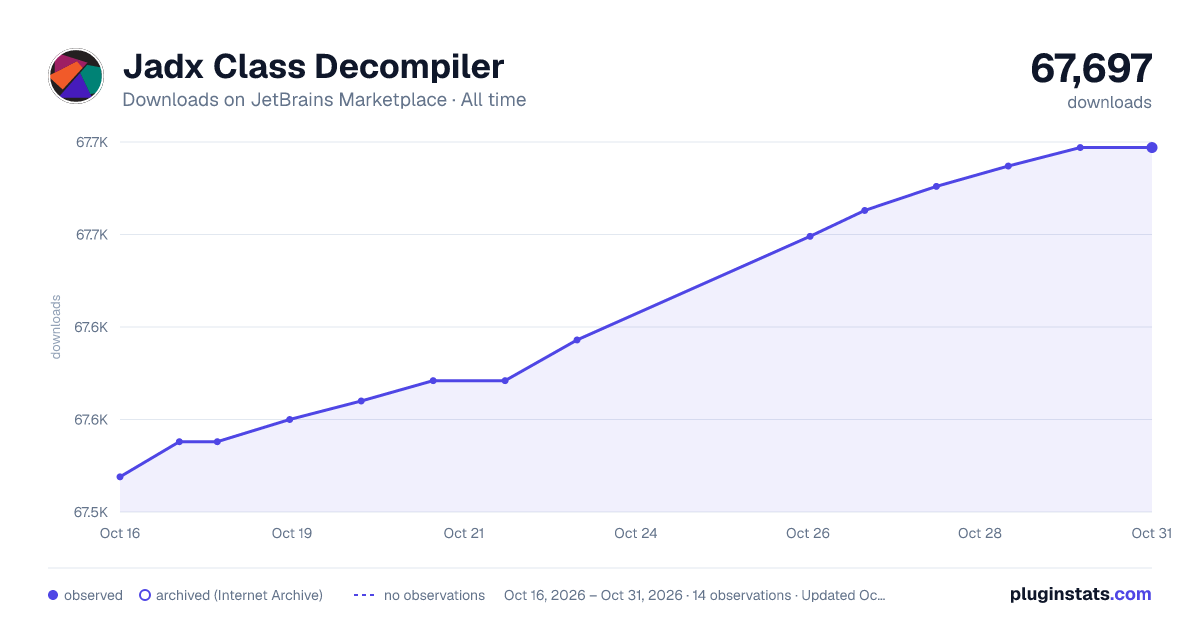Screen dimensions: 1200x630
Task: Click the Oct 24 x-axis label
Action: [x=636, y=533]
